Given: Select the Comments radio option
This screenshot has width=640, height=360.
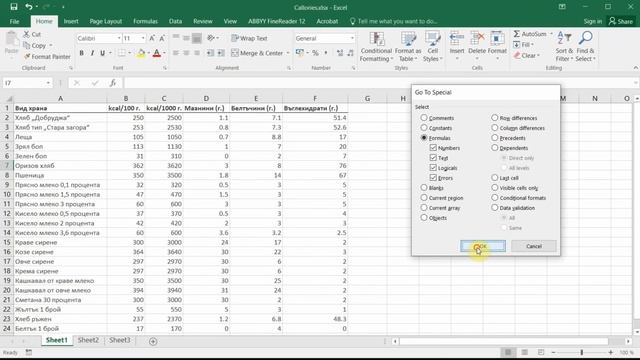Looking at the screenshot, I should [424, 118].
